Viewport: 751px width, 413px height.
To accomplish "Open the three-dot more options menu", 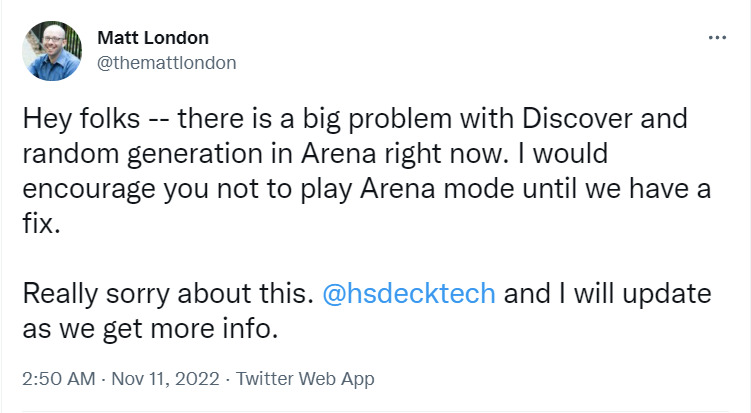I will [717, 38].
